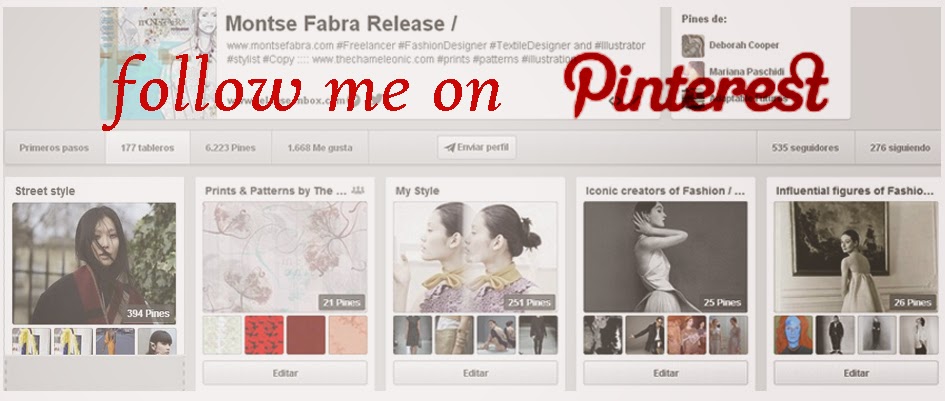Open the My Style board cover image
This screenshot has width=945, height=401.
476,257
